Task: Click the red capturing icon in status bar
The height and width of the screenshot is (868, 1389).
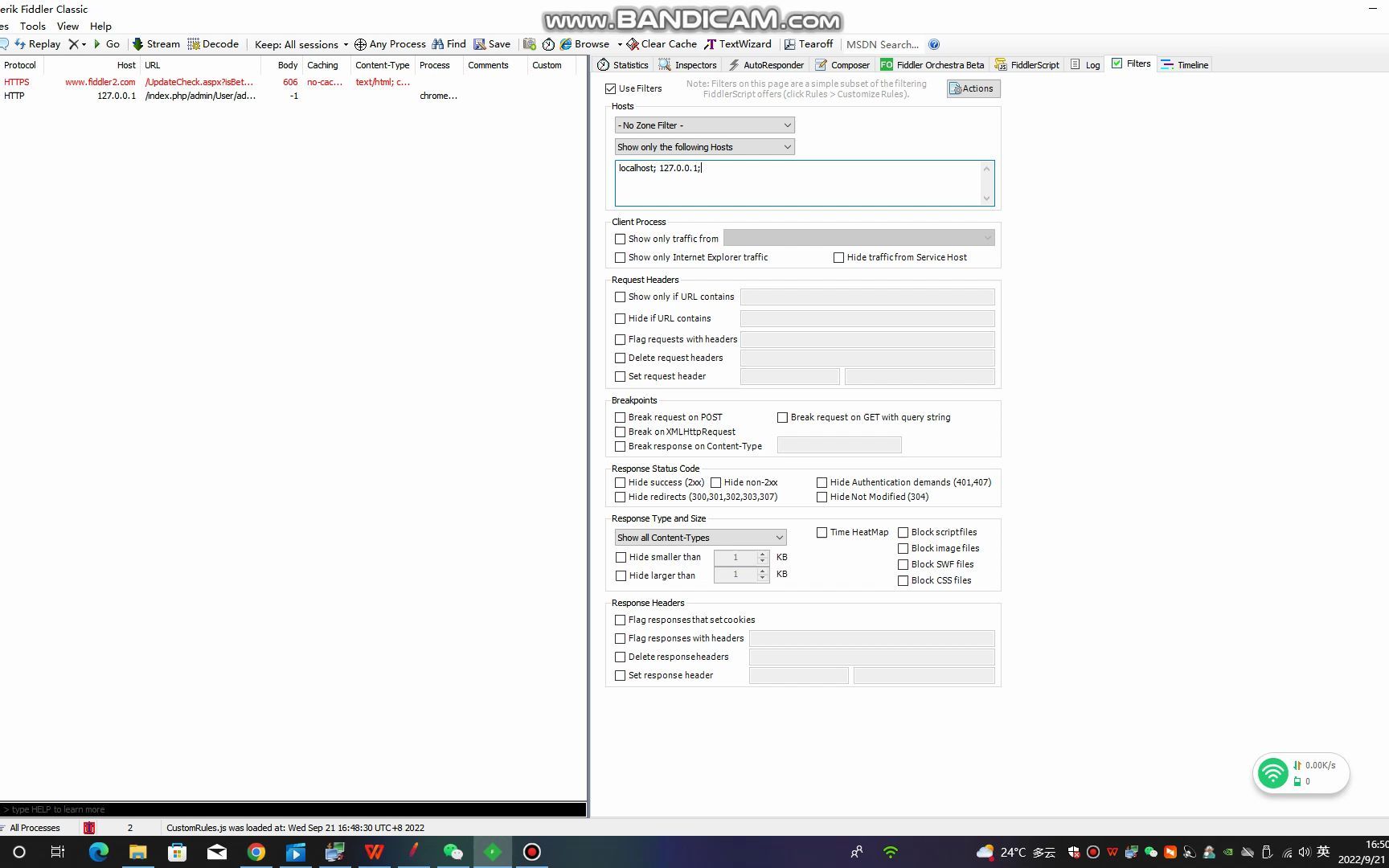Action: click(89, 827)
